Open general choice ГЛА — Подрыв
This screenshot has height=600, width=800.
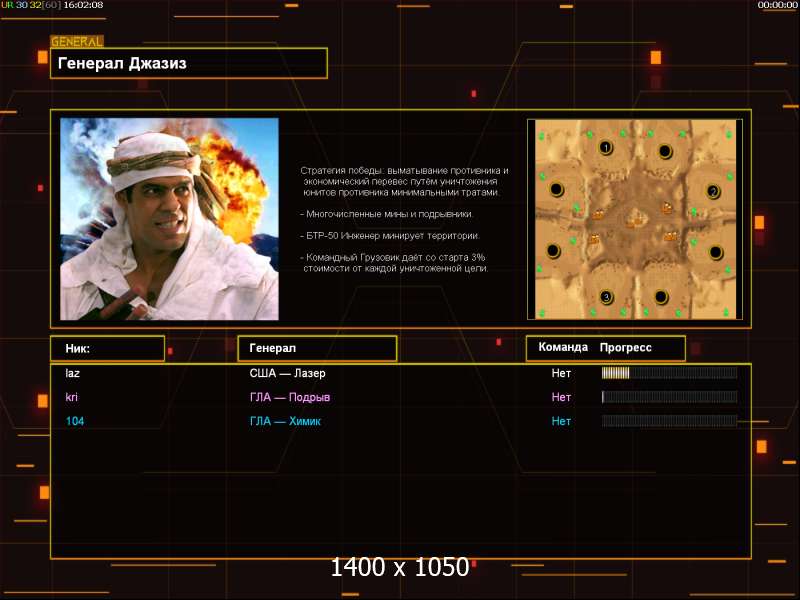290,397
